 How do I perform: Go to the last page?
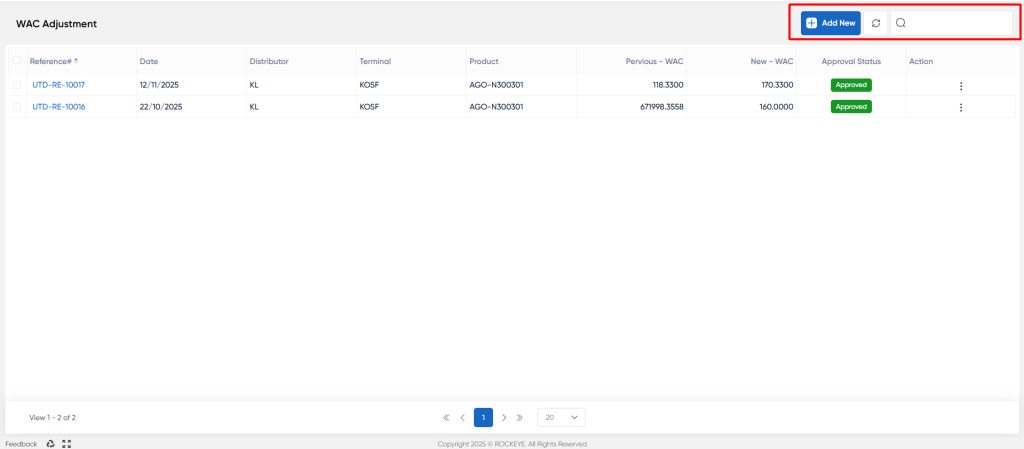click(520, 417)
